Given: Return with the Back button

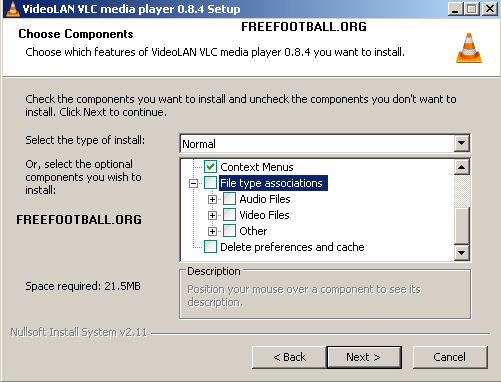Looking at the screenshot, I should [289, 357].
